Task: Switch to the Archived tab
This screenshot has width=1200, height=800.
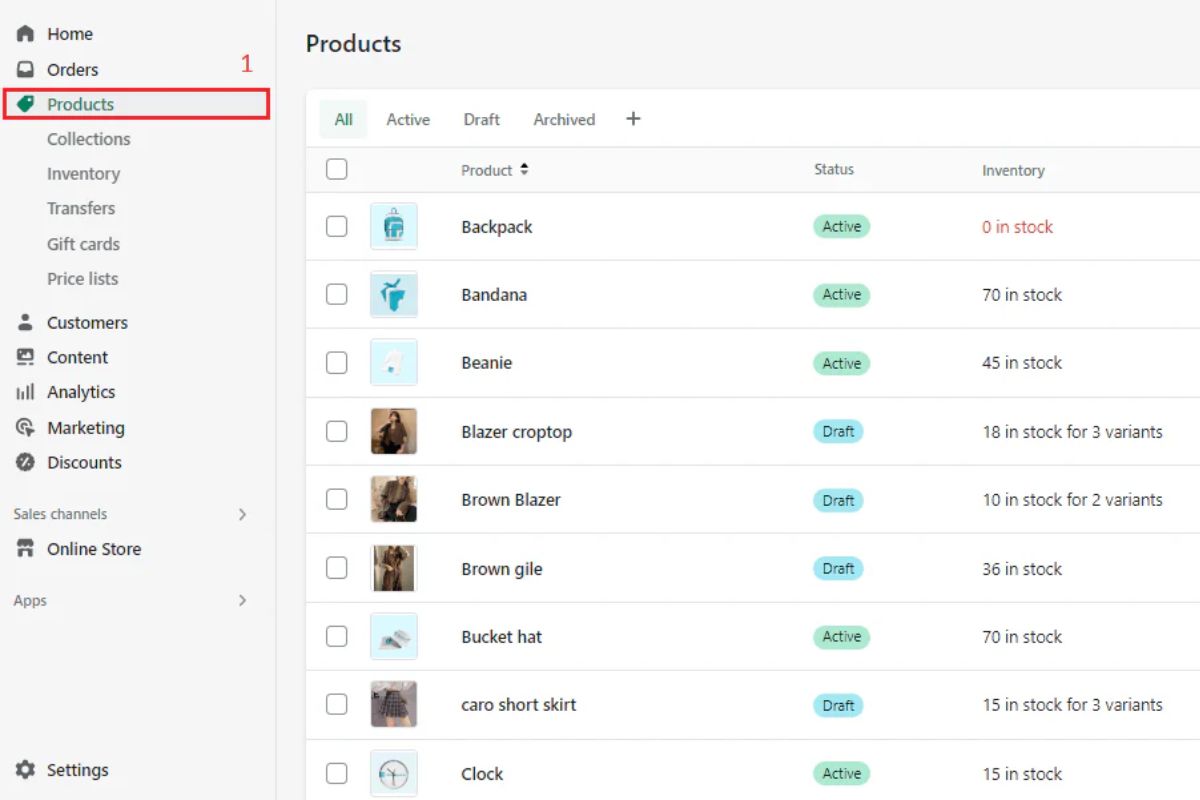Action: tap(564, 120)
